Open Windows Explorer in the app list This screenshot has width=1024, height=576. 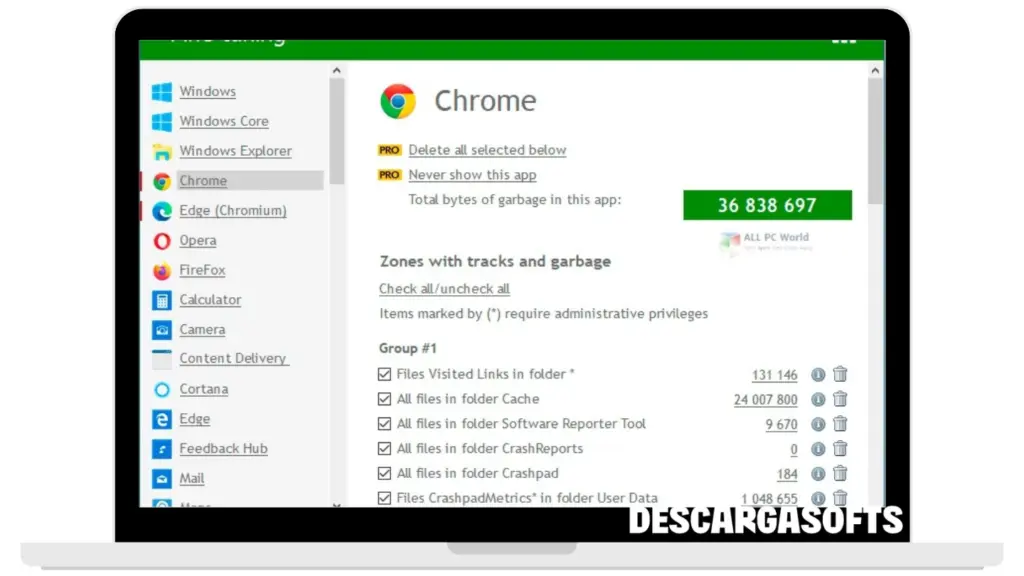pos(236,151)
